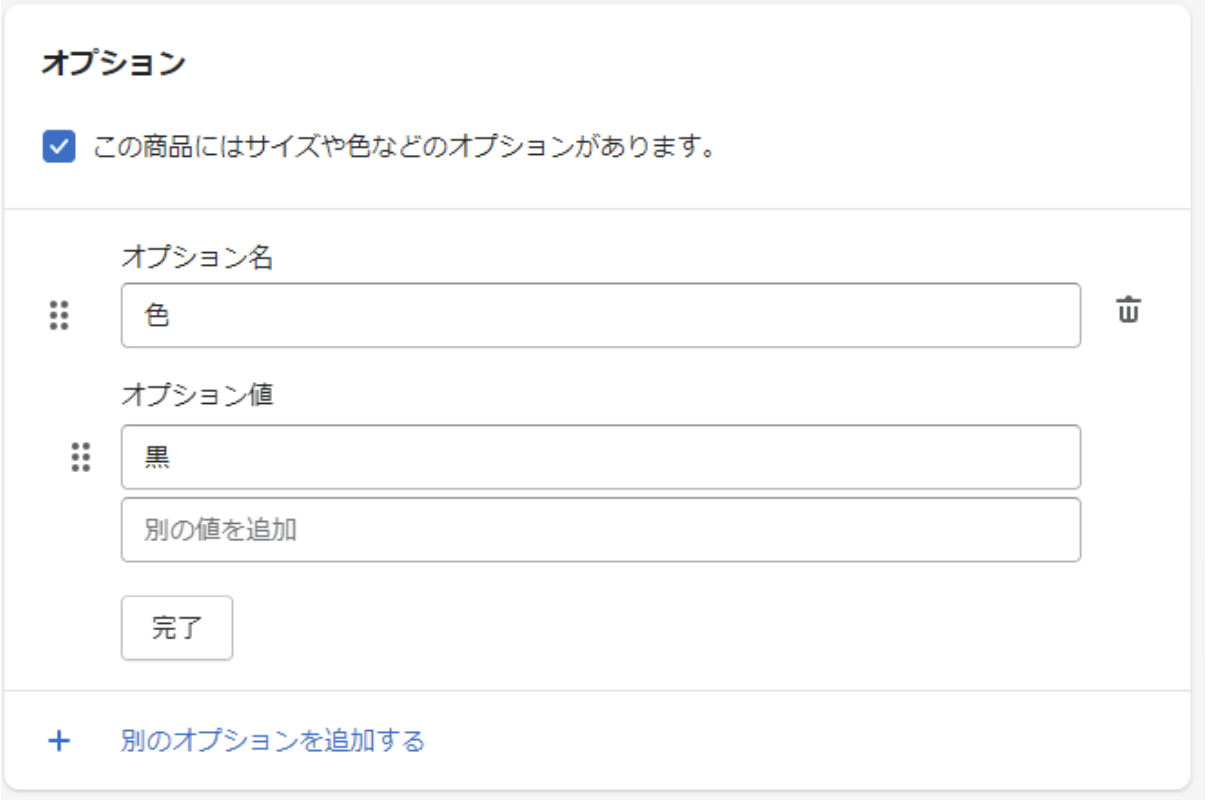The image size is (1208, 800).
Task: Uncheck the product options checkbox
Action: click(x=59, y=148)
